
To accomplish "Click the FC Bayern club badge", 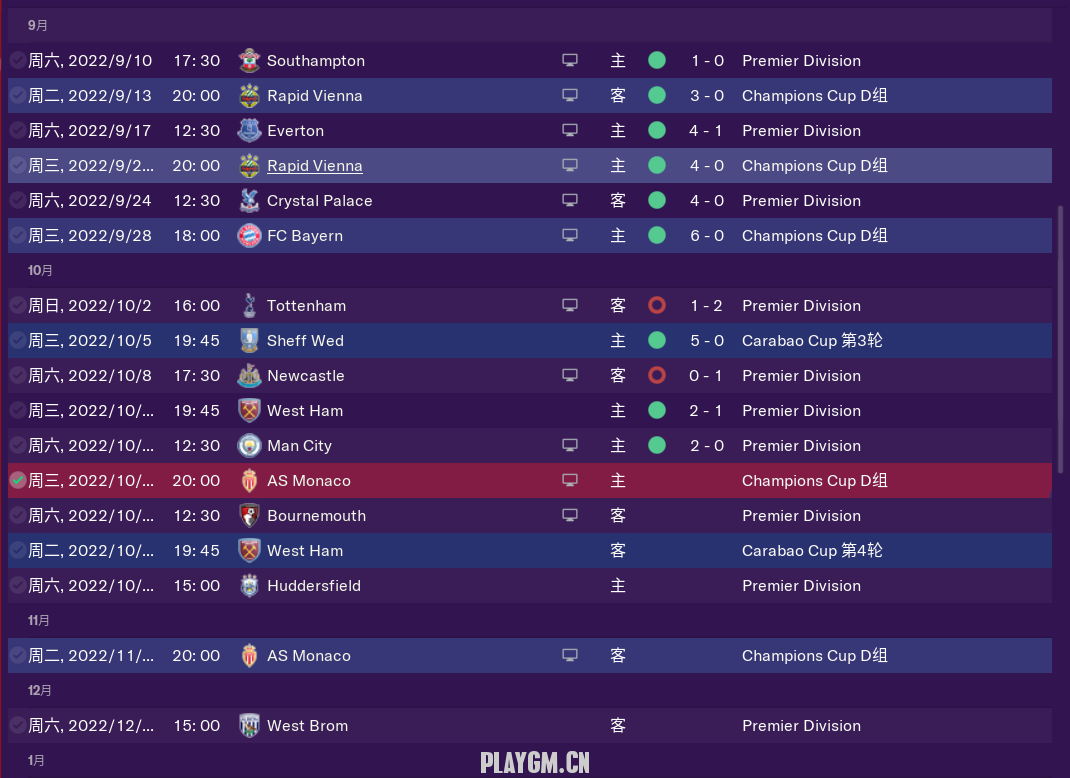I will [249, 236].
